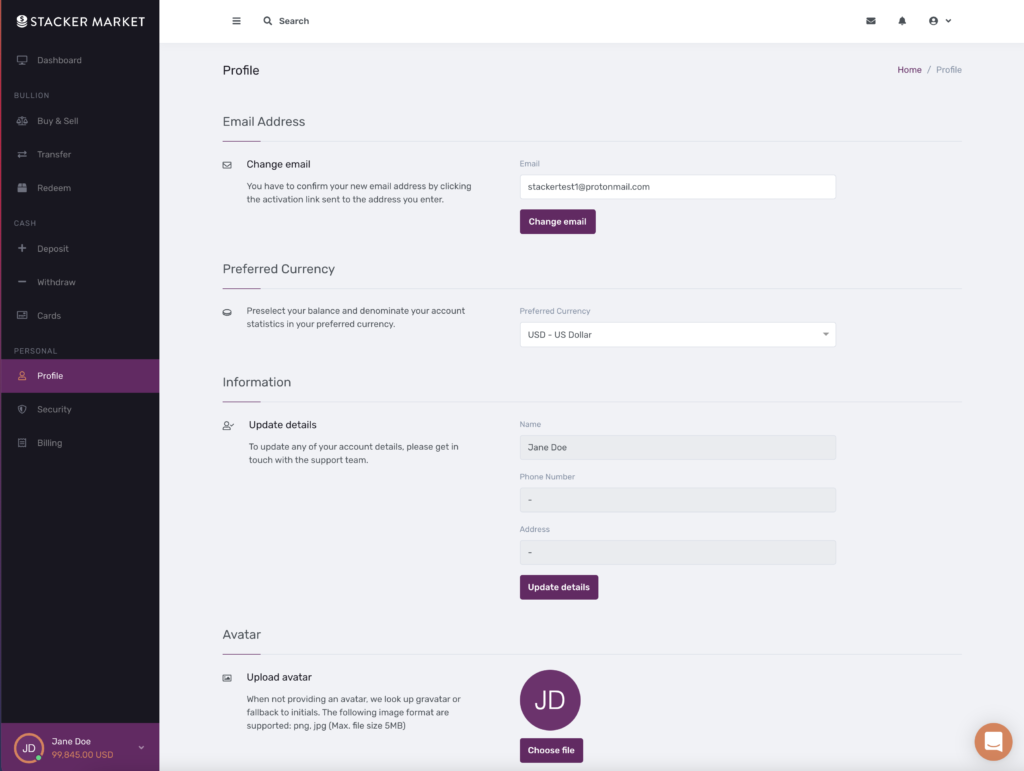The width and height of the screenshot is (1024, 771).
Task: Select Withdraw from the Cash section
Action: coord(58,282)
